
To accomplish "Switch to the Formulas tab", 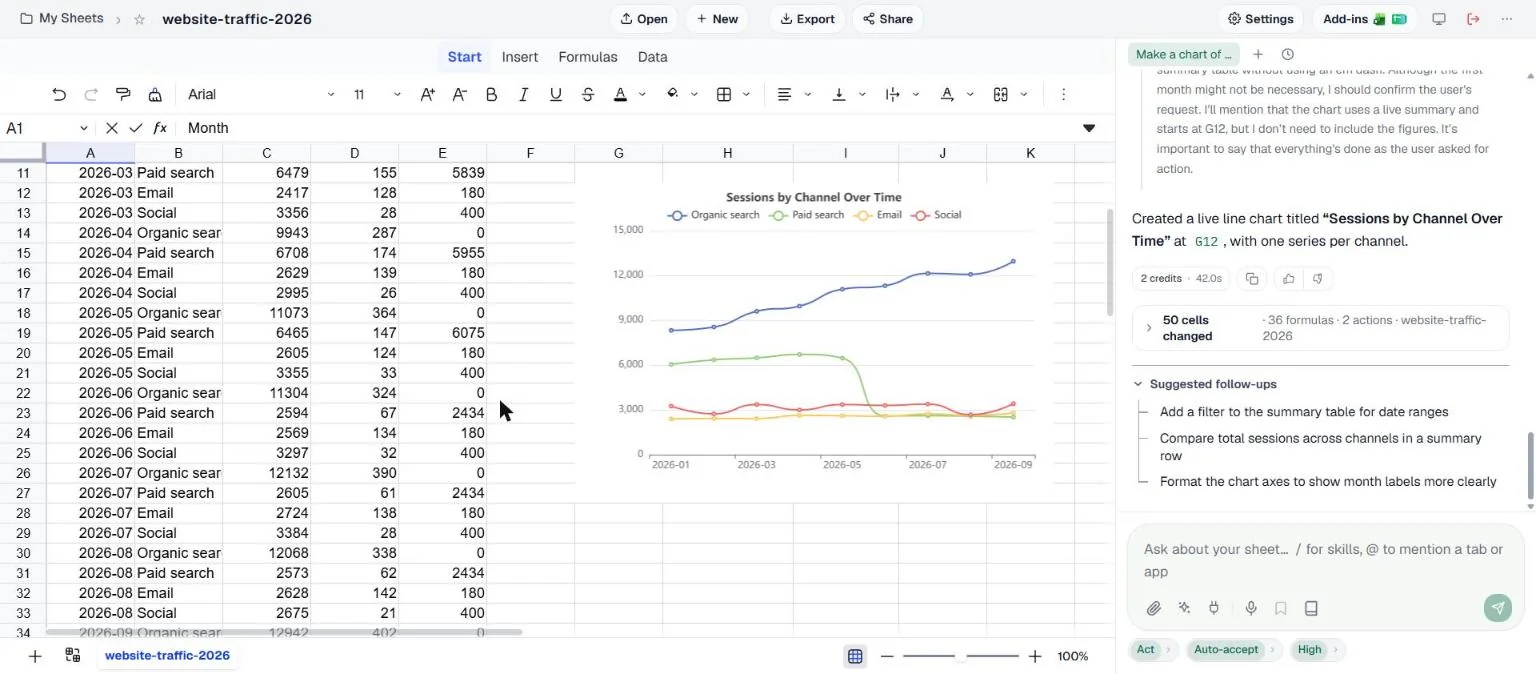I will [588, 57].
